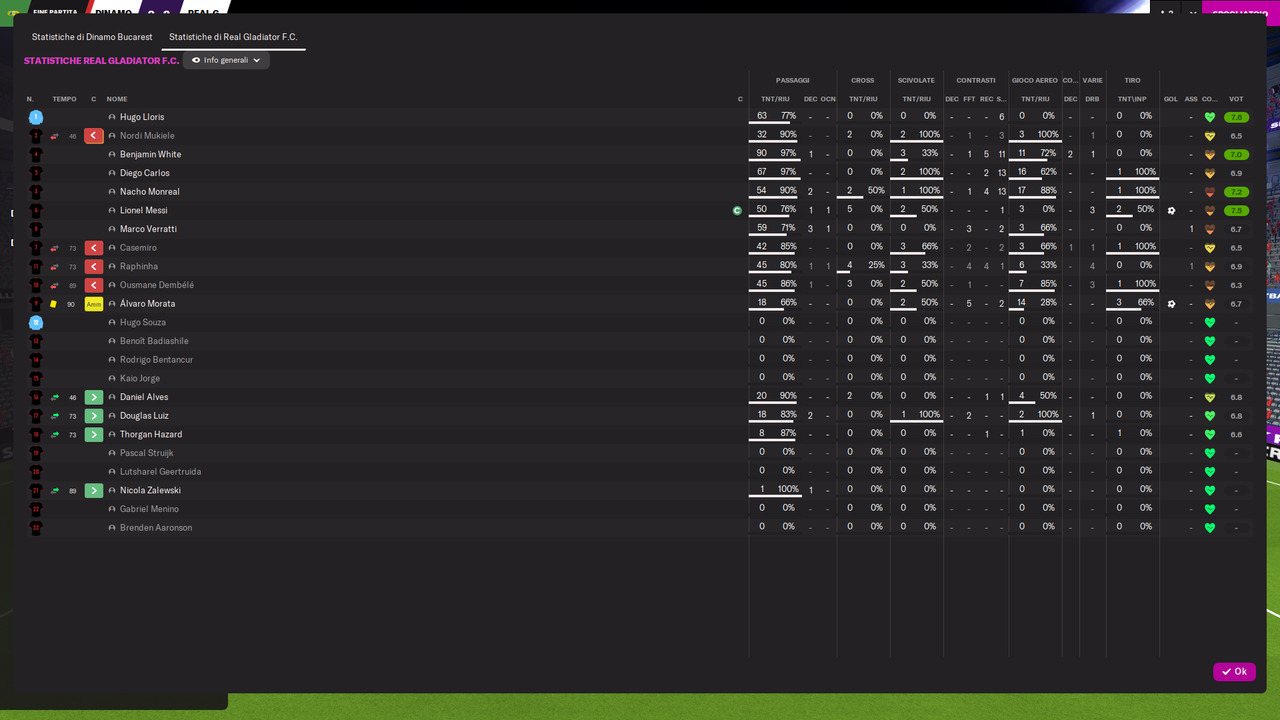Open Lutsharel Geertruida's player profile

pyautogui.click(x=161, y=472)
